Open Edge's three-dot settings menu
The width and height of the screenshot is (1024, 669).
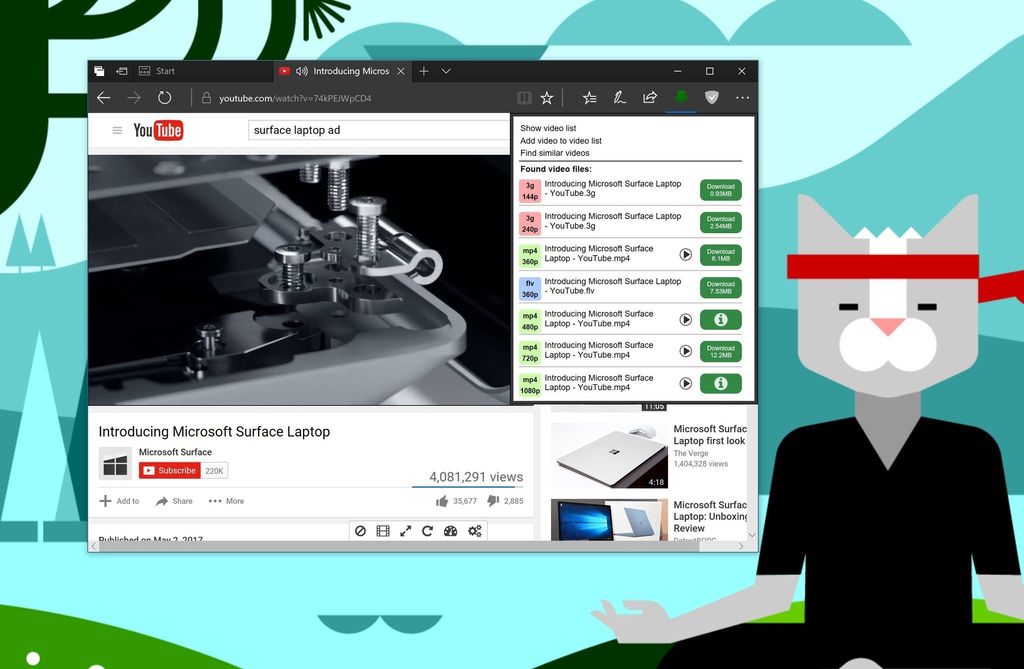742,97
